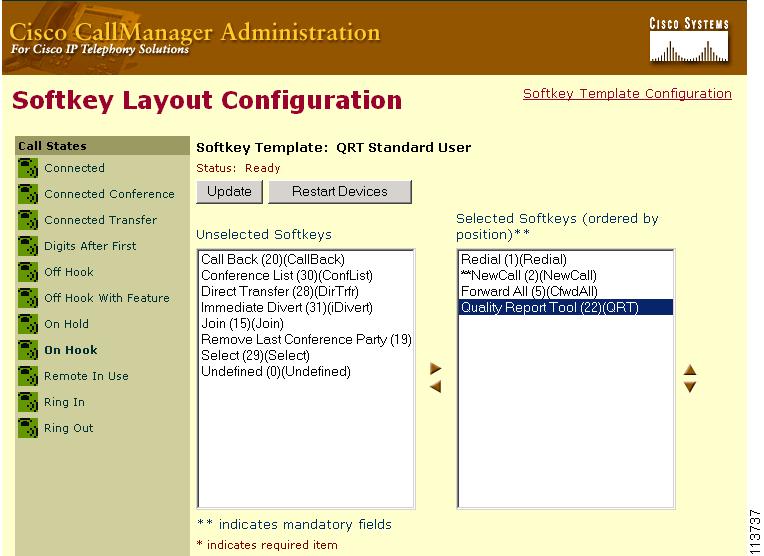This screenshot has height=556, width=764.
Task: Click the phone icon next to Off Hook
Action: pos(28,272)
